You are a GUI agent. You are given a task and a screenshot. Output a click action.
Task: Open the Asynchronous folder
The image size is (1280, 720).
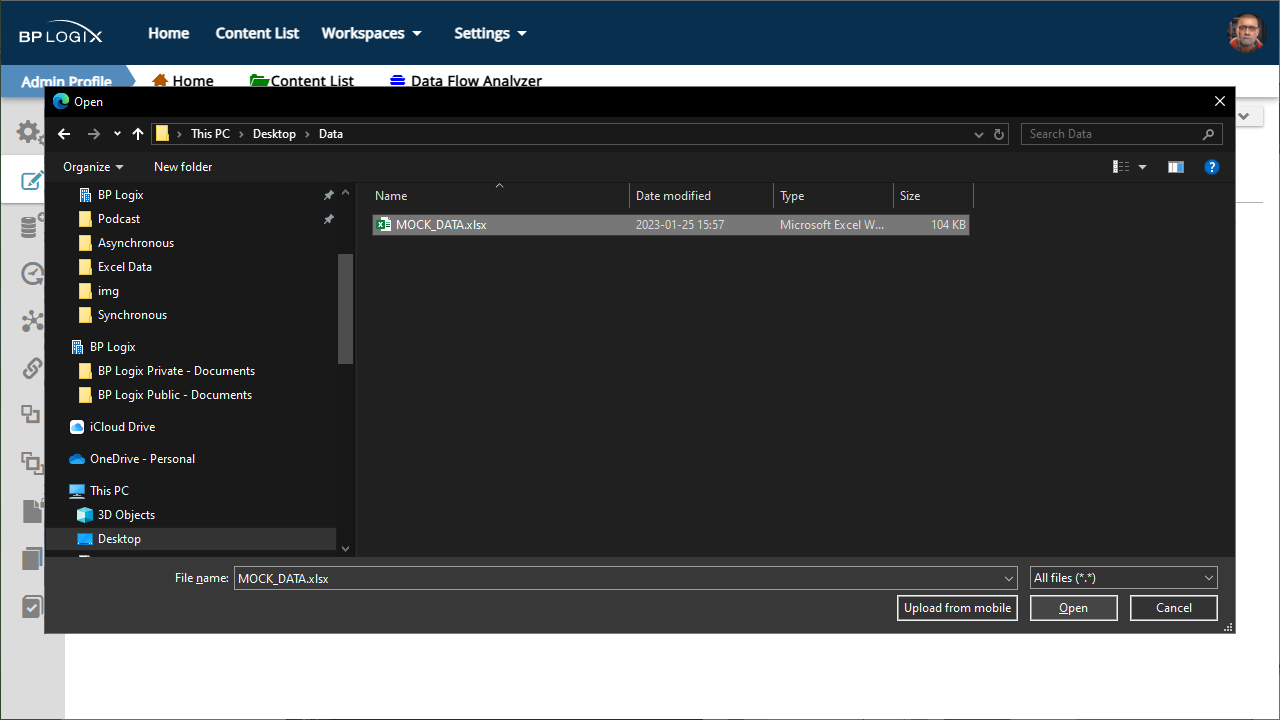click(135, 243)
